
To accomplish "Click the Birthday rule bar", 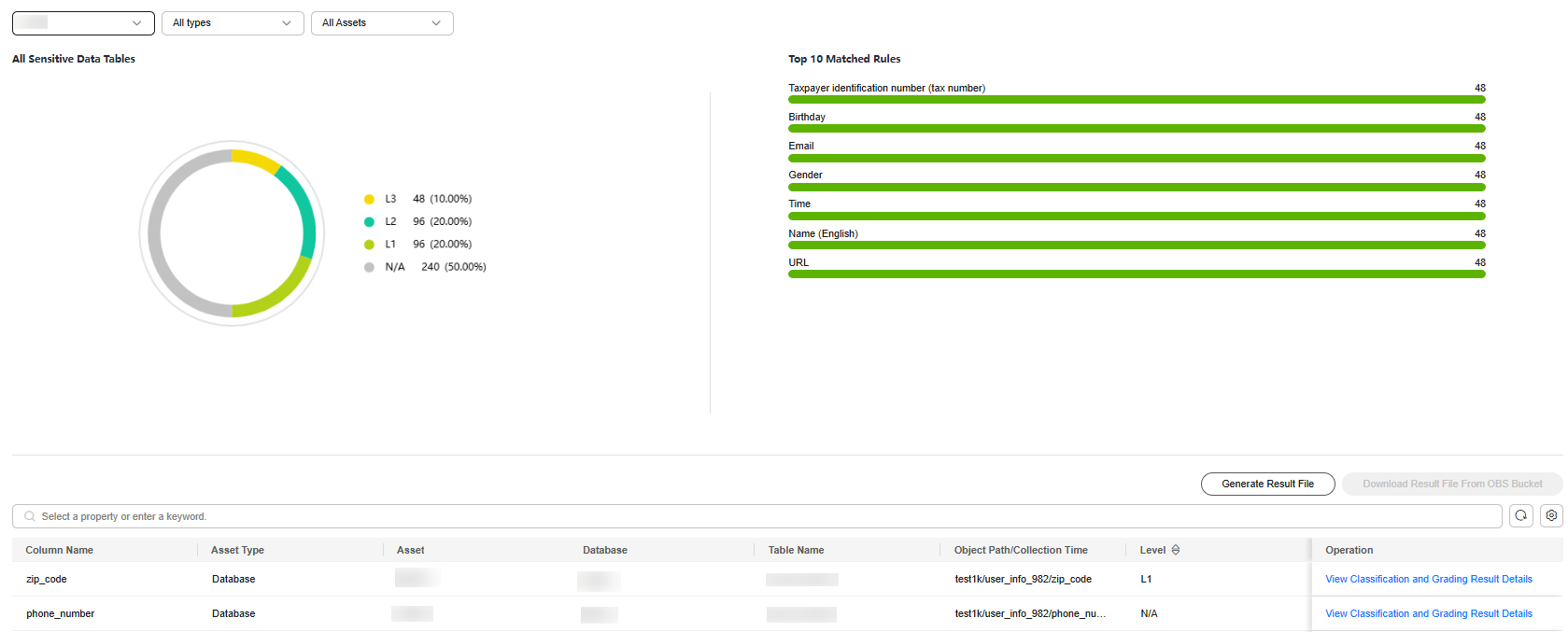I will [x=1137, y=128].
